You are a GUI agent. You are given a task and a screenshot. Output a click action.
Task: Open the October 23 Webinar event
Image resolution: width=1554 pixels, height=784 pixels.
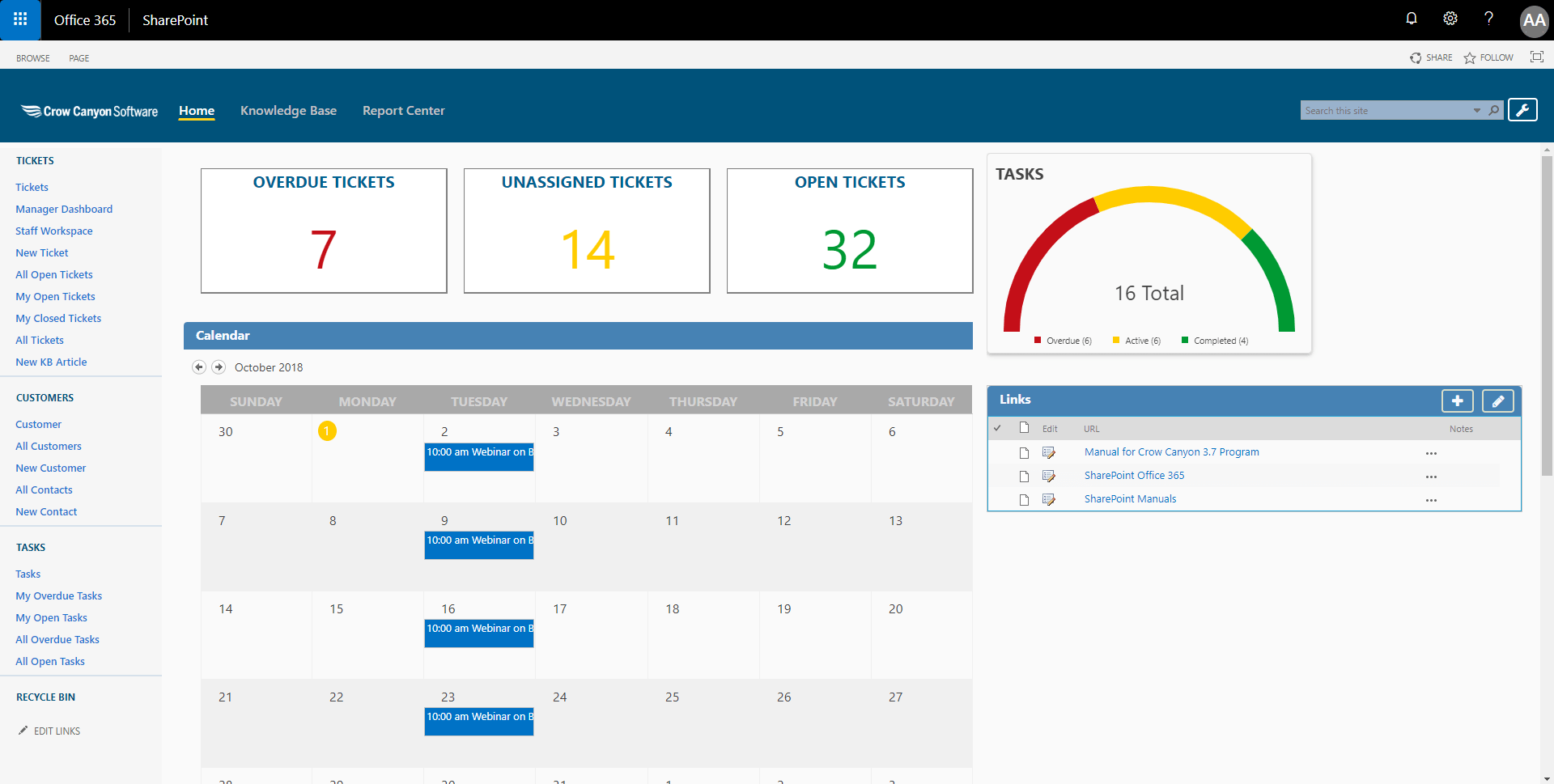(x=479, y=721)
